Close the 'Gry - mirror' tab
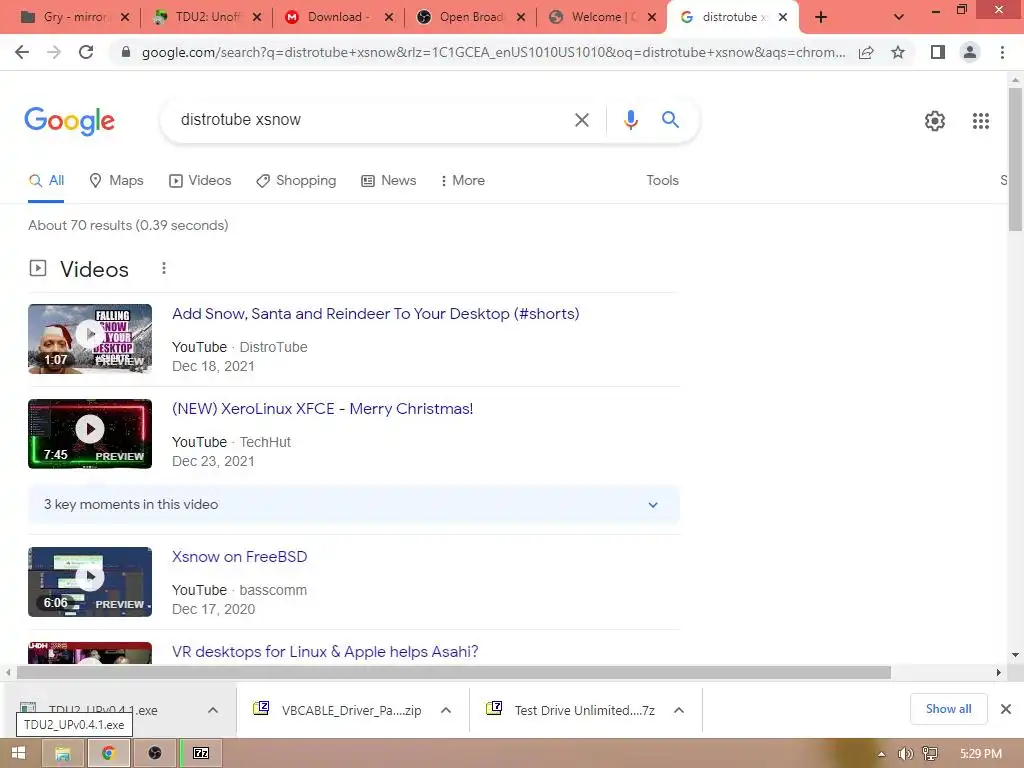 125,17
